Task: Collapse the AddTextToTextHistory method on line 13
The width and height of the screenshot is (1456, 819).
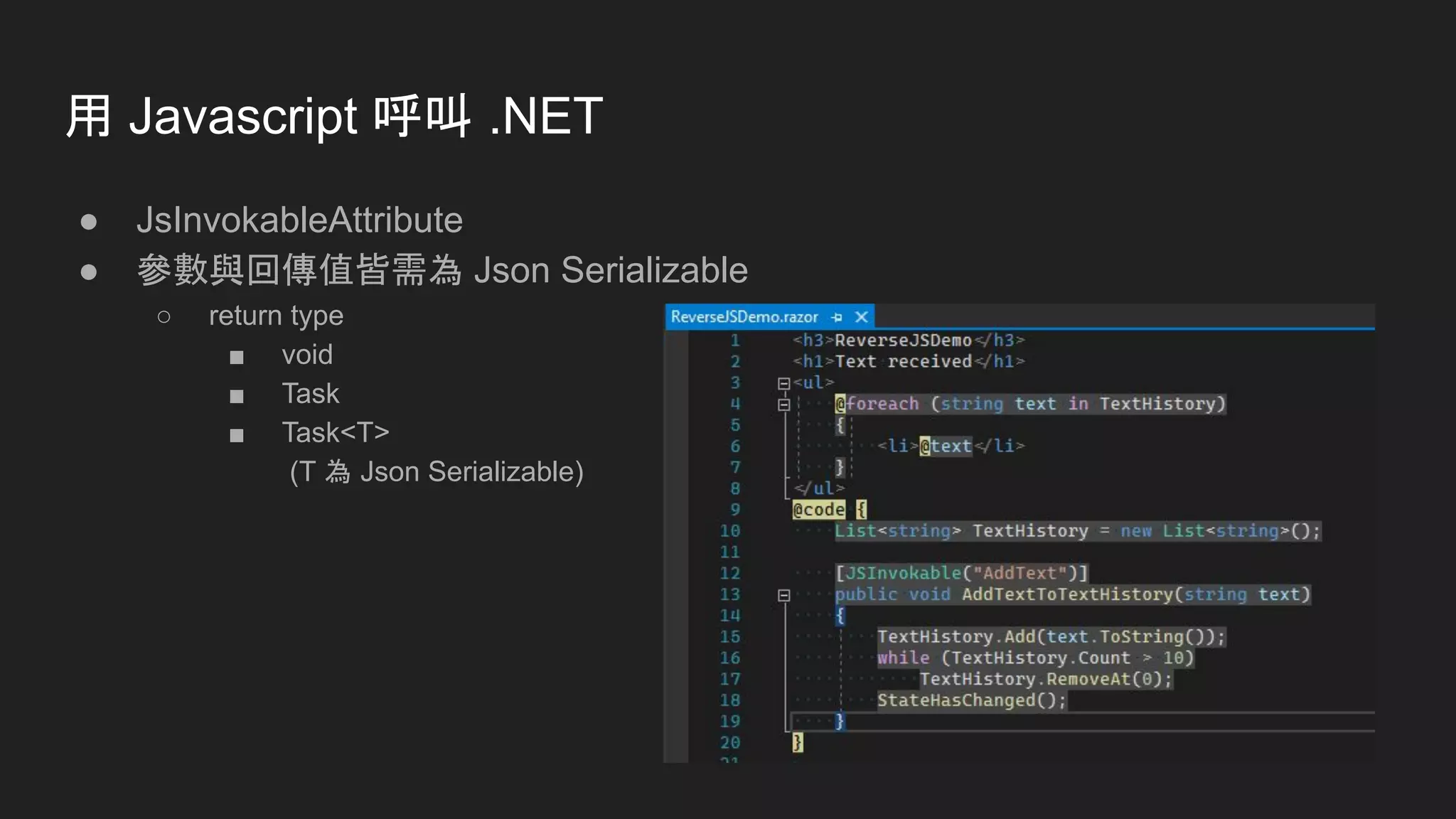Action: [783, 595]
